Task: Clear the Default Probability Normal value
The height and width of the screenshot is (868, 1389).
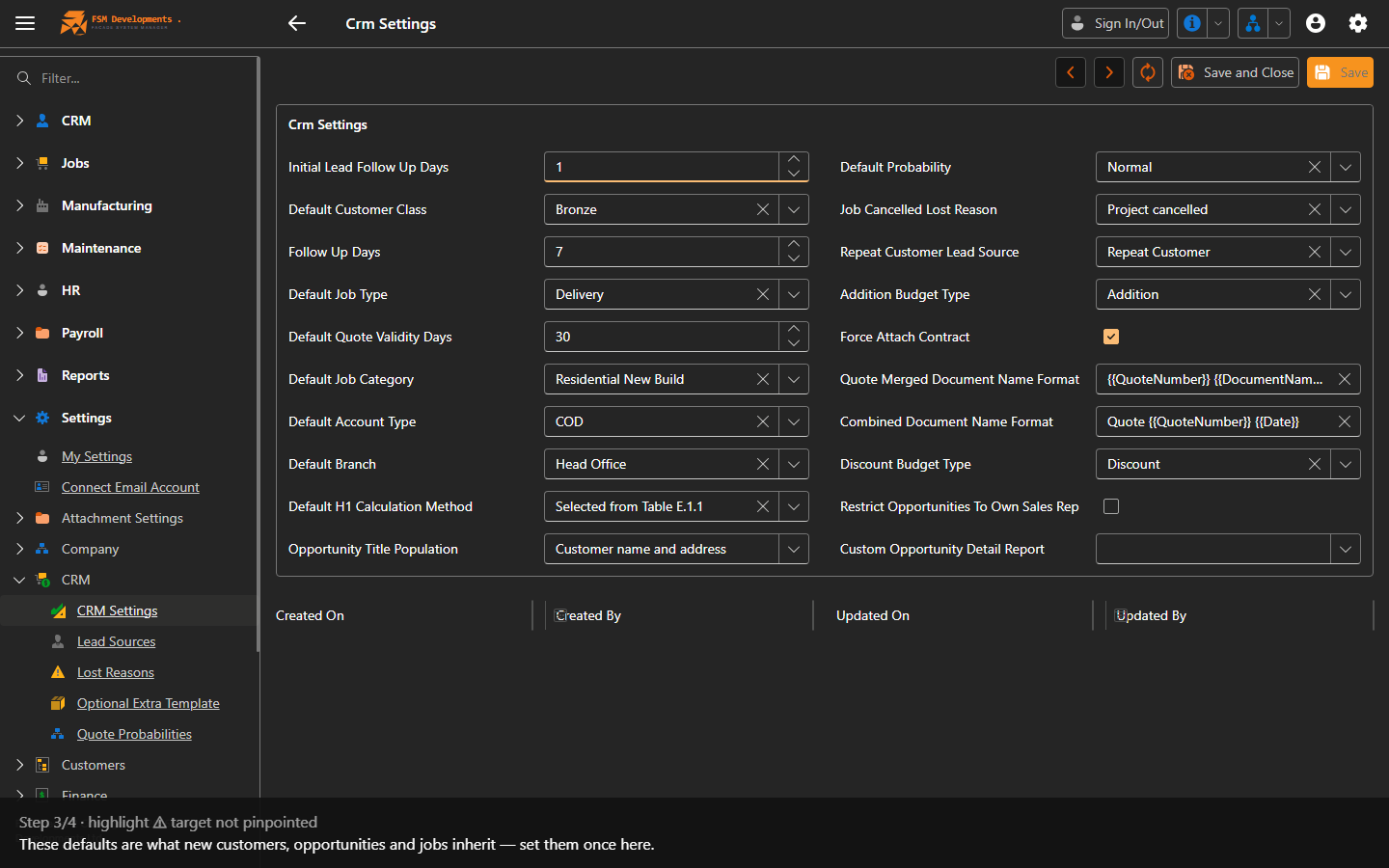Action: click(x=1315, y=167)
